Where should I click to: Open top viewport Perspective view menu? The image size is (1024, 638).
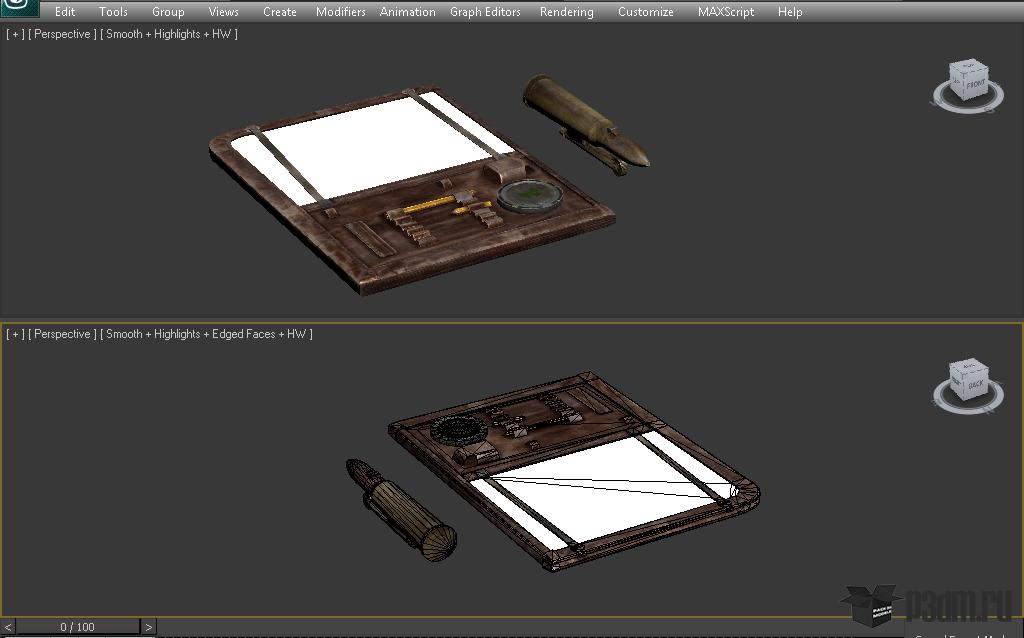click(63, 34)
